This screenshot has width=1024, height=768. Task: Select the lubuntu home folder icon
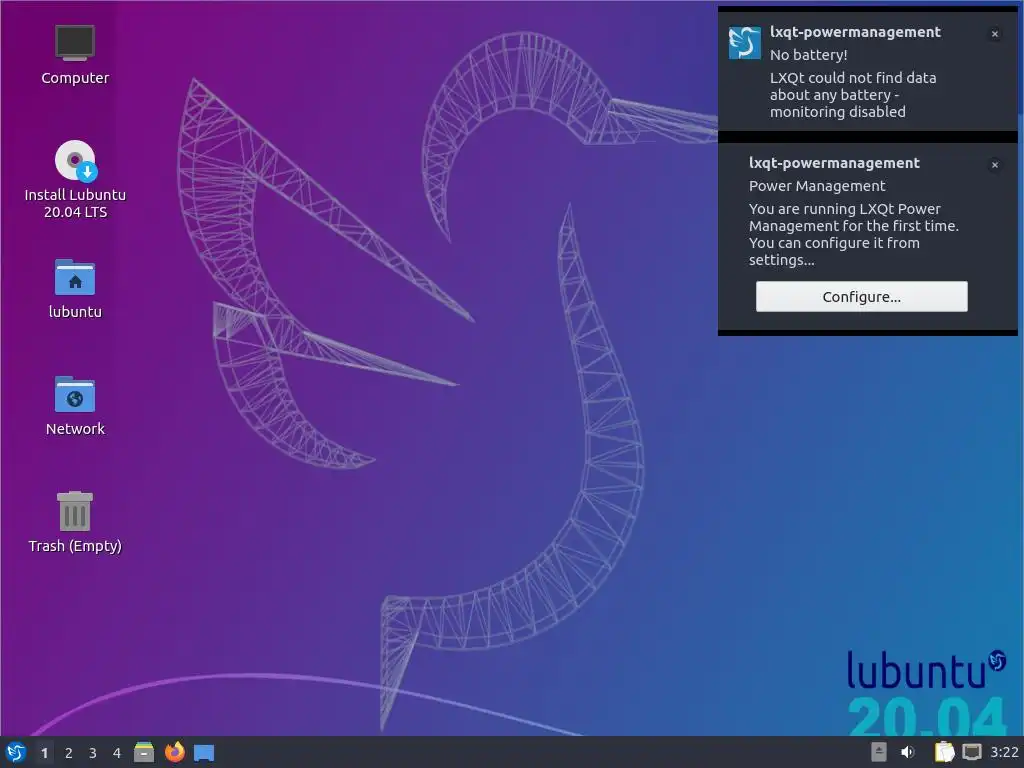(75, 289)
